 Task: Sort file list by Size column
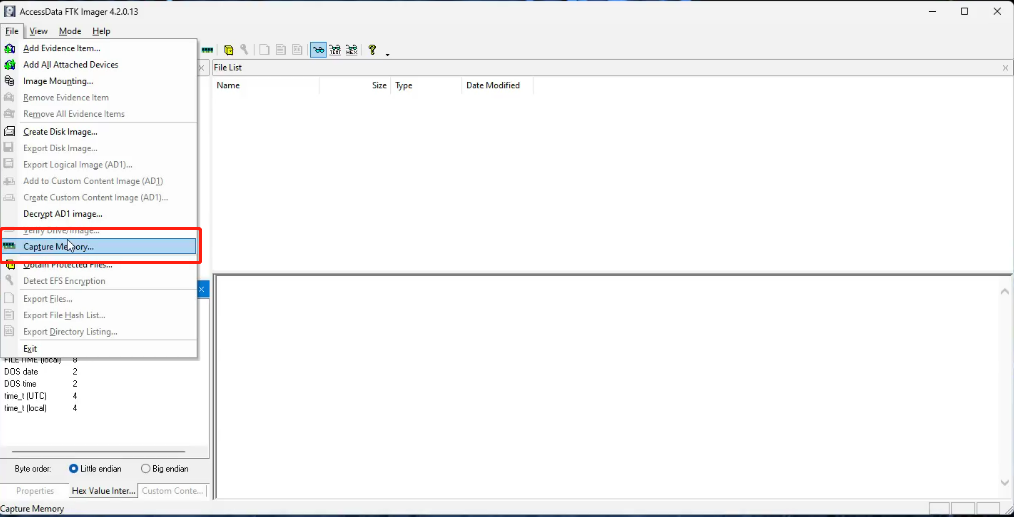tap(355, 85)
